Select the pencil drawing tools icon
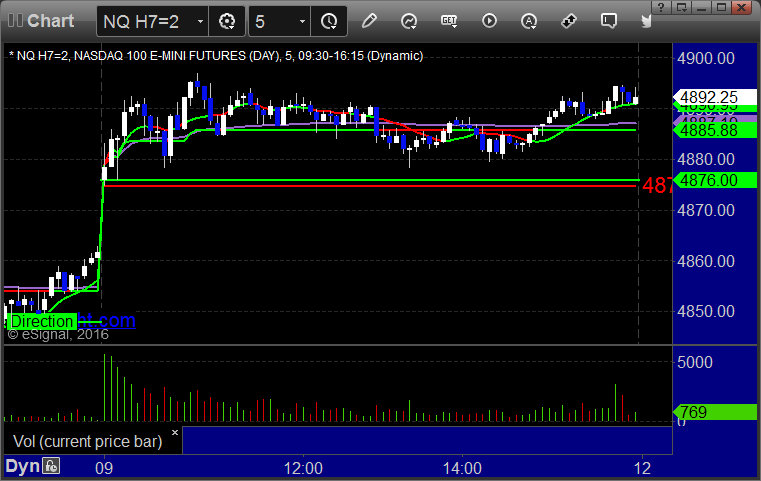Viewport: 761px width, 481px height. click(369, 21)
